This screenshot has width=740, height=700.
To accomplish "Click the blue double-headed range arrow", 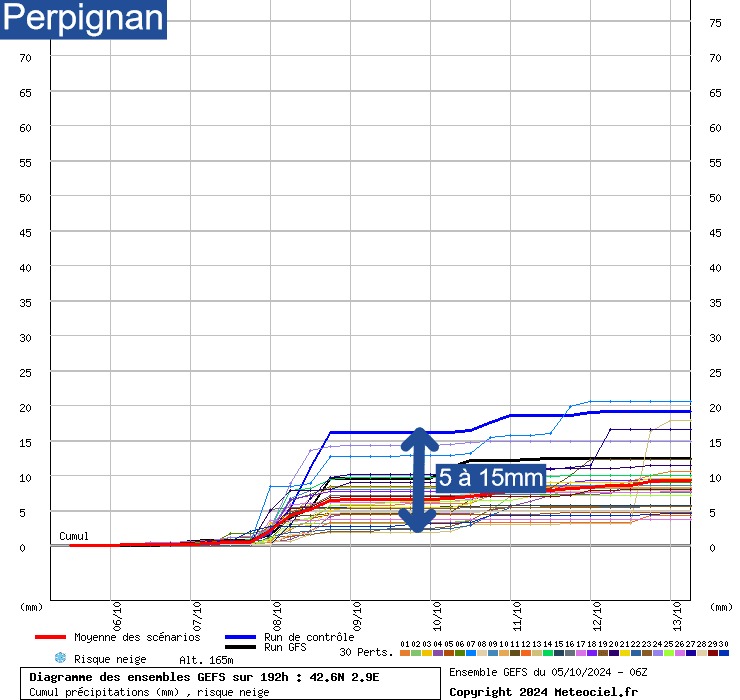I will tap(418, 480).
